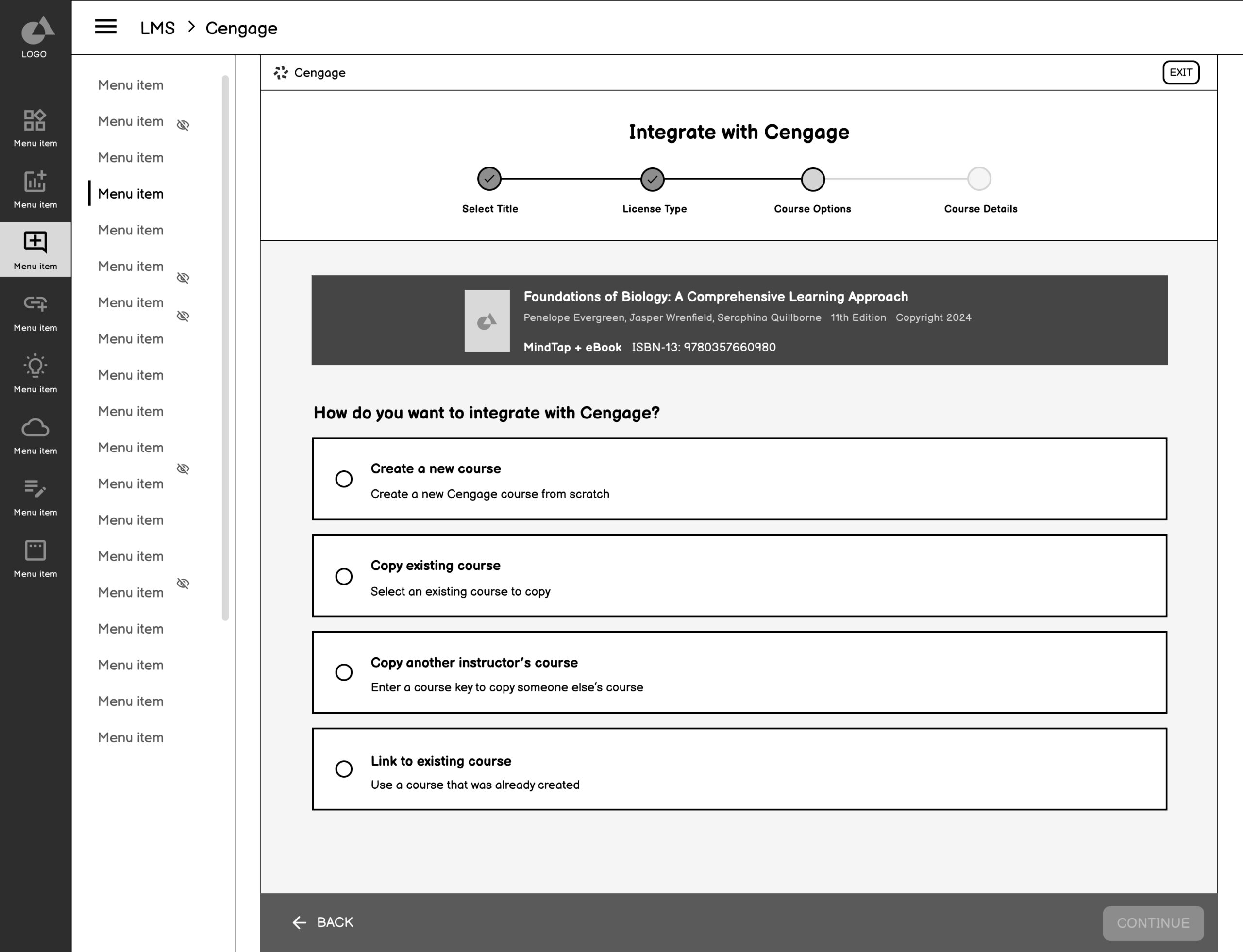Click the book cover thumbnail
This screenshot has height=952, width=1243.
tap(487, 321)
